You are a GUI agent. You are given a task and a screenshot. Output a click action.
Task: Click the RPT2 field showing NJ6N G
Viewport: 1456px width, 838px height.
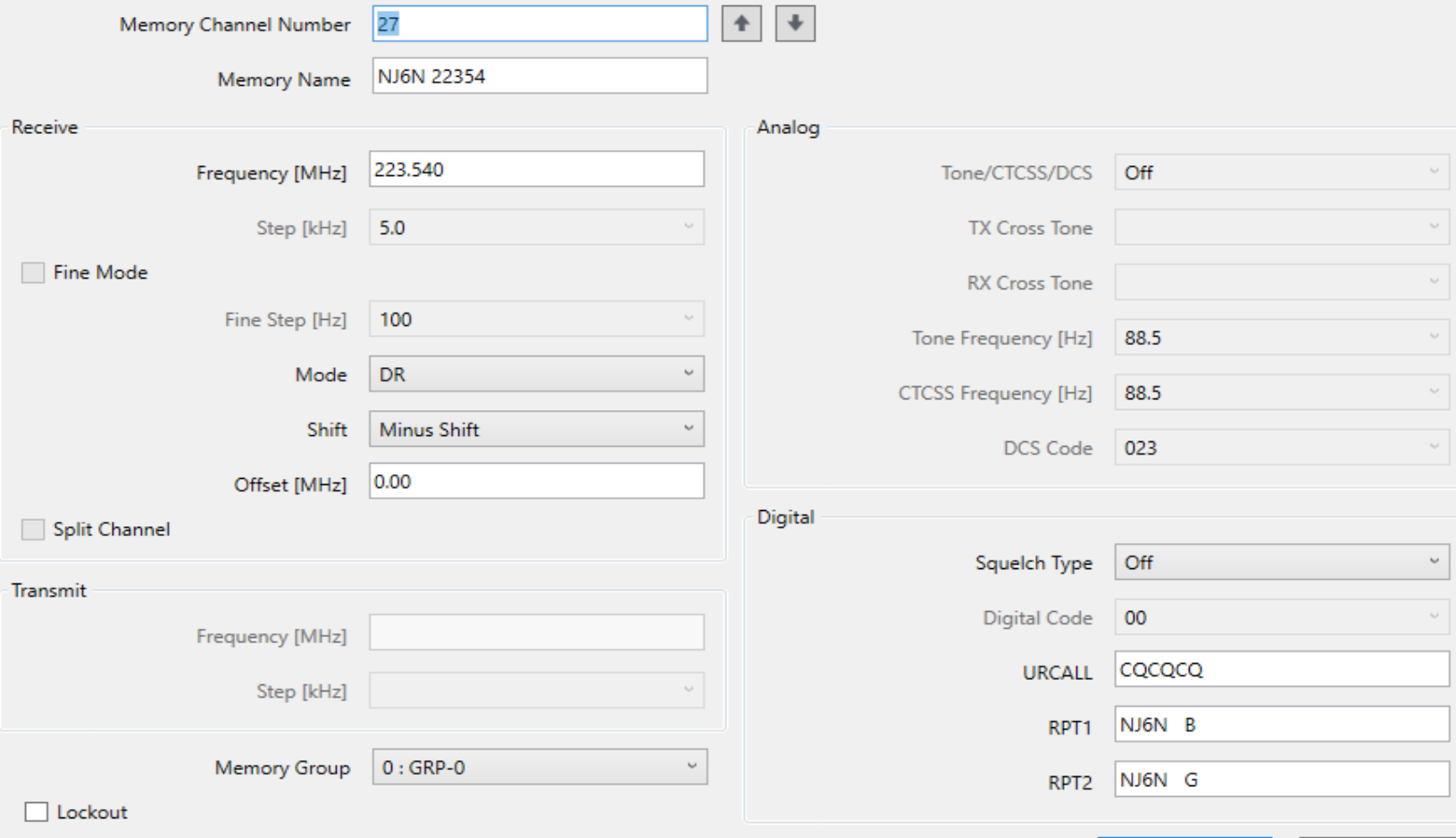[1282, 779]
